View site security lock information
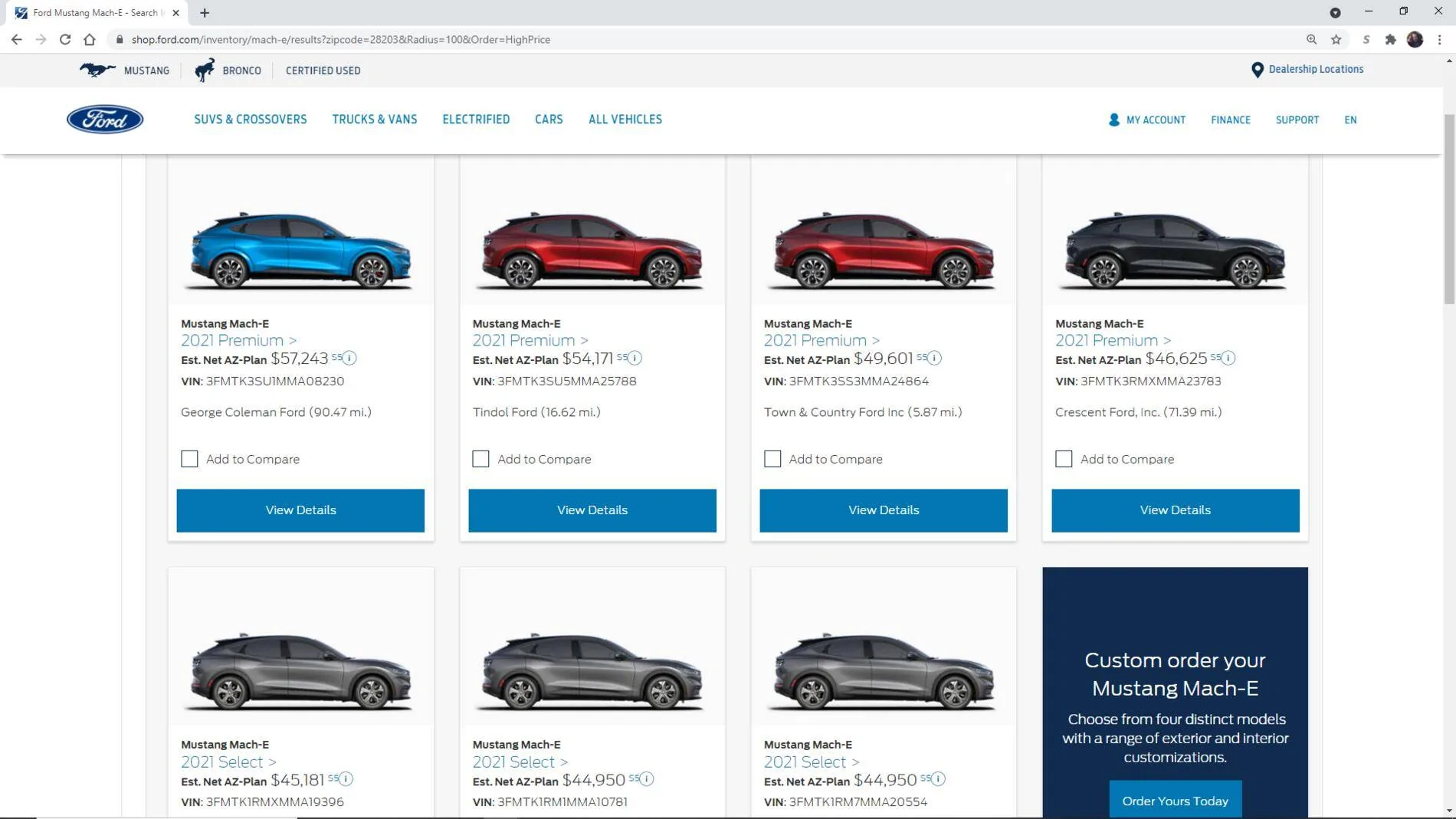 120,39
